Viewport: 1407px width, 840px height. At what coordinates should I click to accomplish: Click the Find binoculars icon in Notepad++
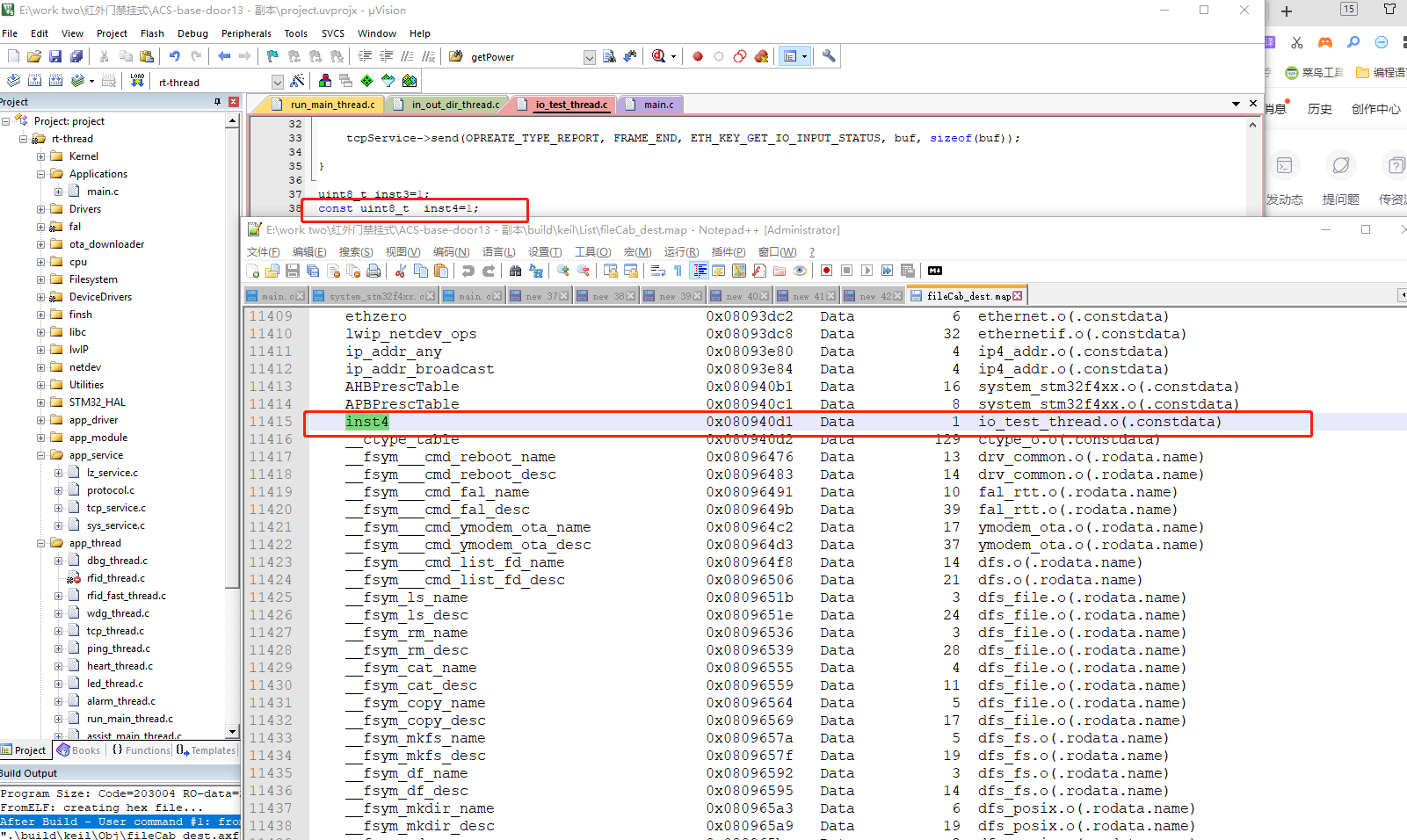click(516, 271)
